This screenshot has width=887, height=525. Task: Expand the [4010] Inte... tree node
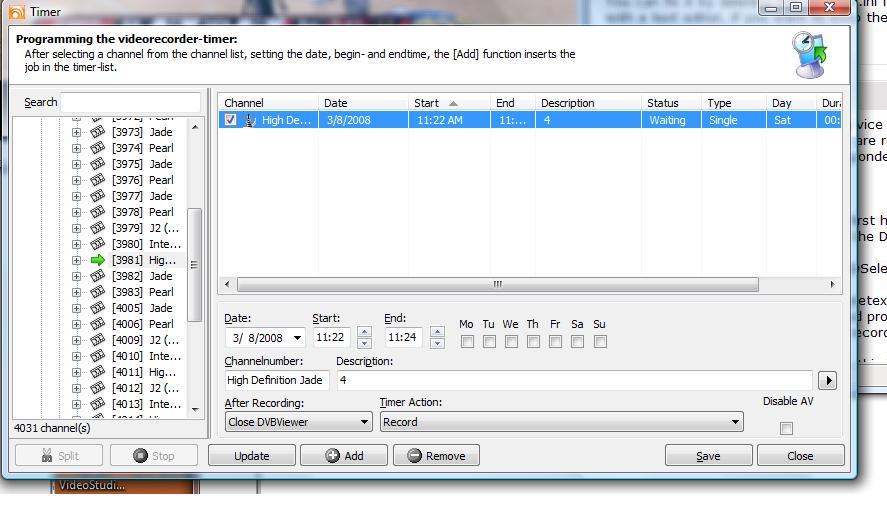coord(76,356)
